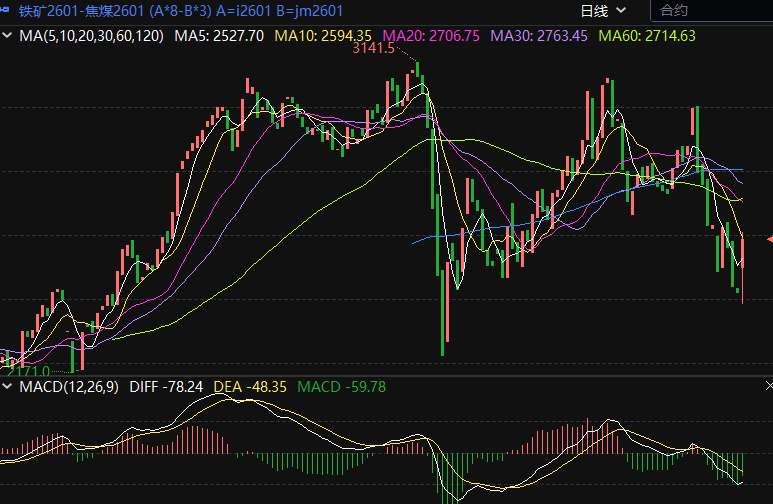Click the 合约 search input field
This screenshot has height=504, width=773.
tap(710, 12)
